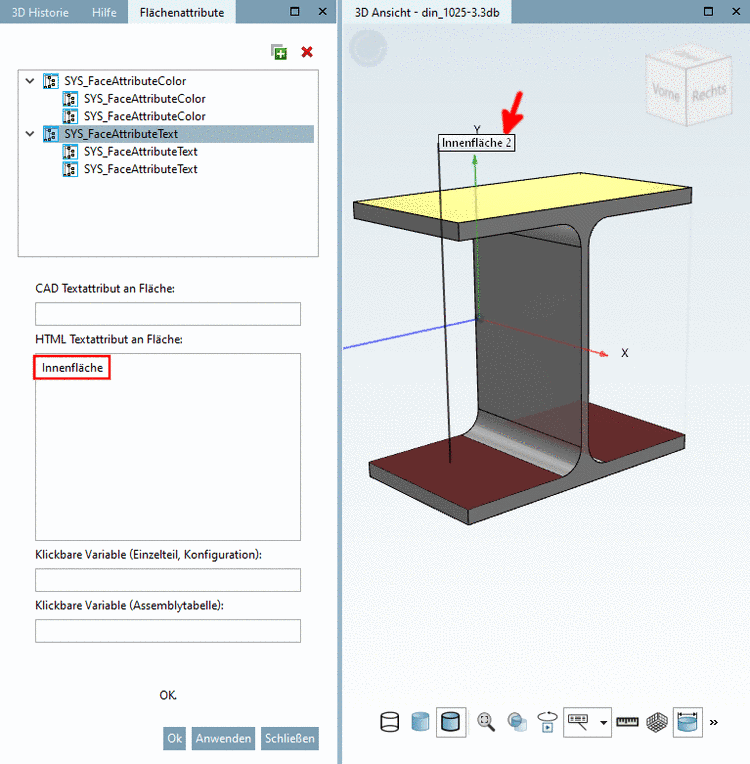Select first child SYS_FaceAttributeColor item

(145, 99)
